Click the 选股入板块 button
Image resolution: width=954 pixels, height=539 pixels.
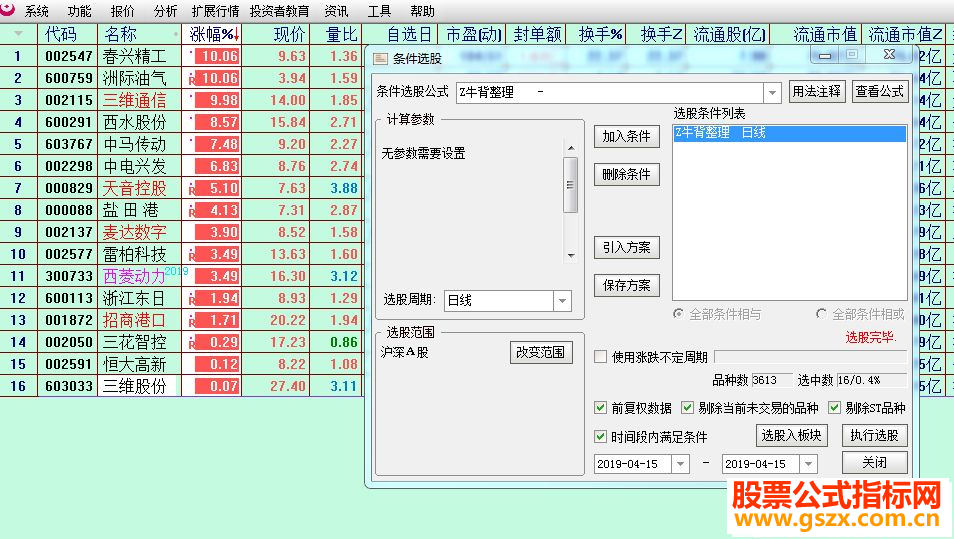[792, 436]
